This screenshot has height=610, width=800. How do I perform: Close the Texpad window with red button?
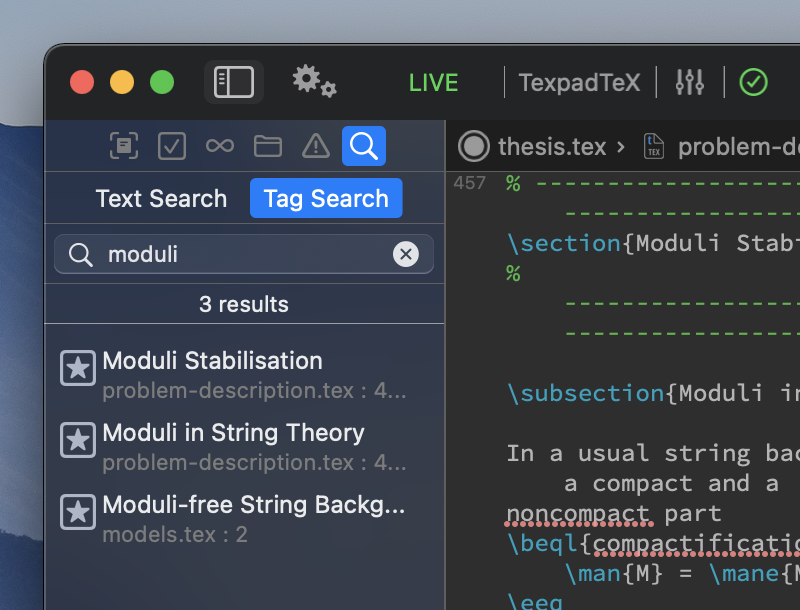click(82, 82)
